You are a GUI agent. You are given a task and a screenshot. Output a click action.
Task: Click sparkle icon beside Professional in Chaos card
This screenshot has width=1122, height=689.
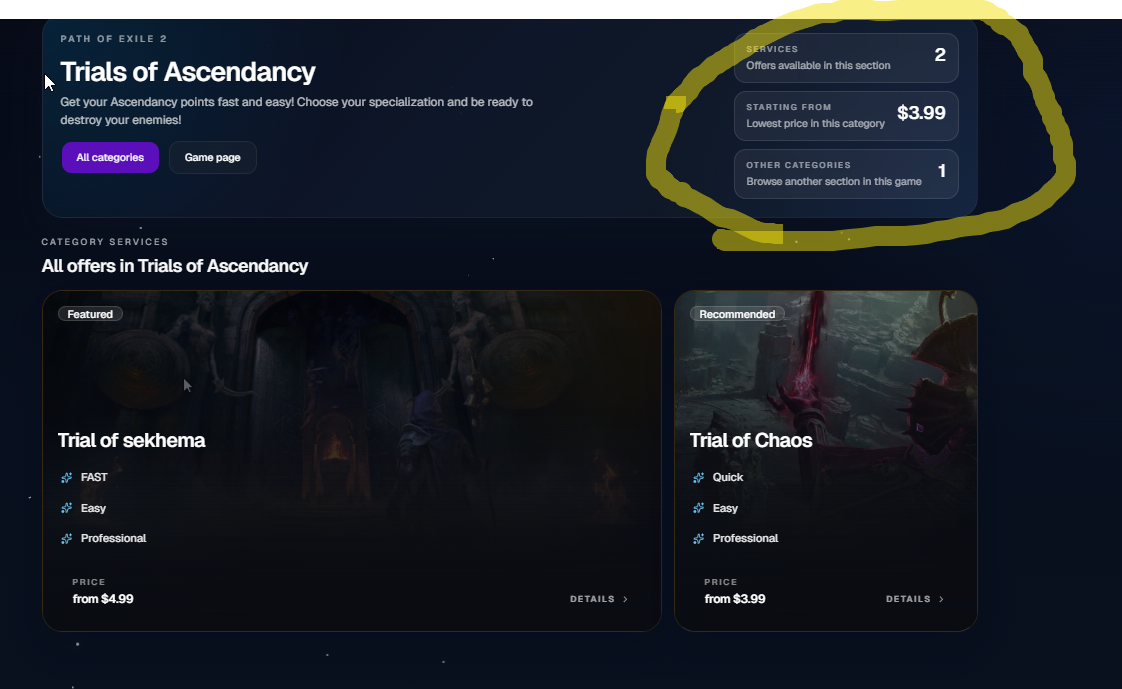click(x=698, y=538)
